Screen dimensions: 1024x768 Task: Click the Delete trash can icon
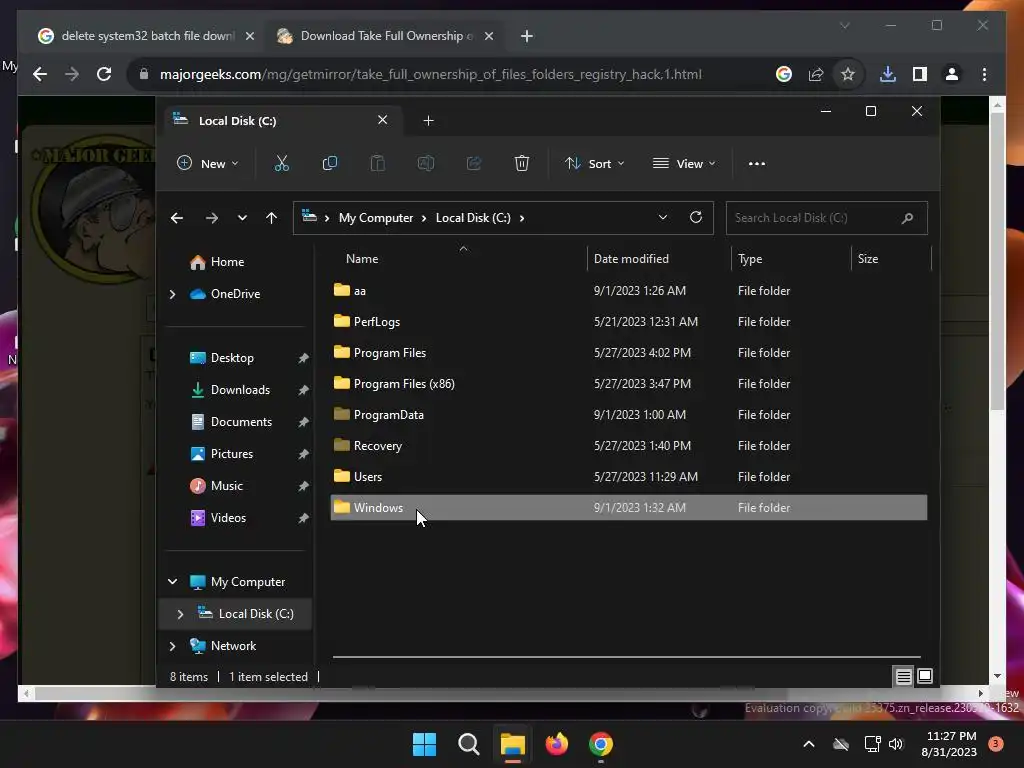click(522, 163)
